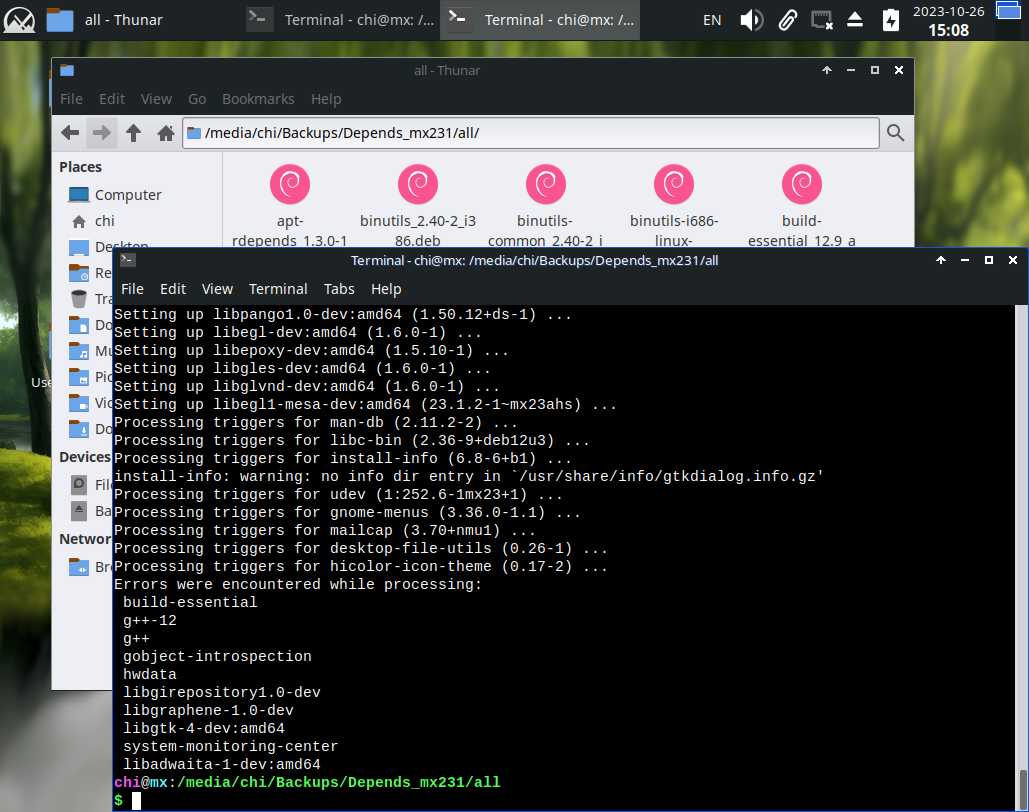Open the Thunar Help menu

pos(326,99)
